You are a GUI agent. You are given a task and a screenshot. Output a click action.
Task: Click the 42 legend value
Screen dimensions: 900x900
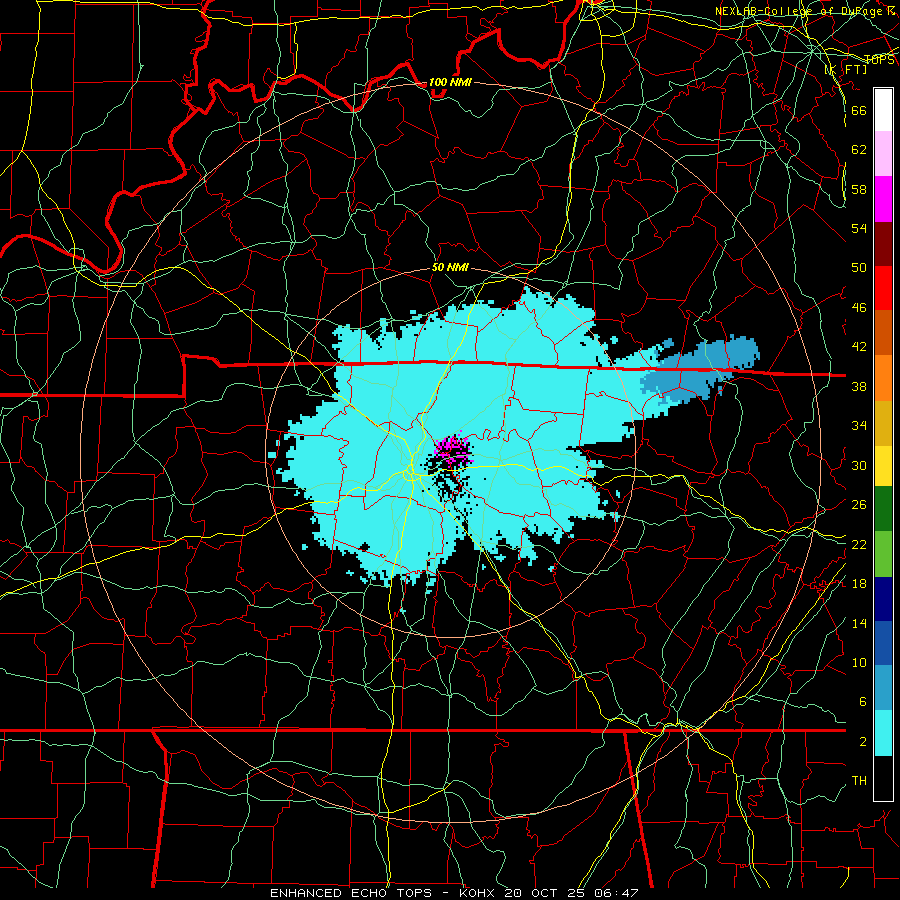(859, 347)
